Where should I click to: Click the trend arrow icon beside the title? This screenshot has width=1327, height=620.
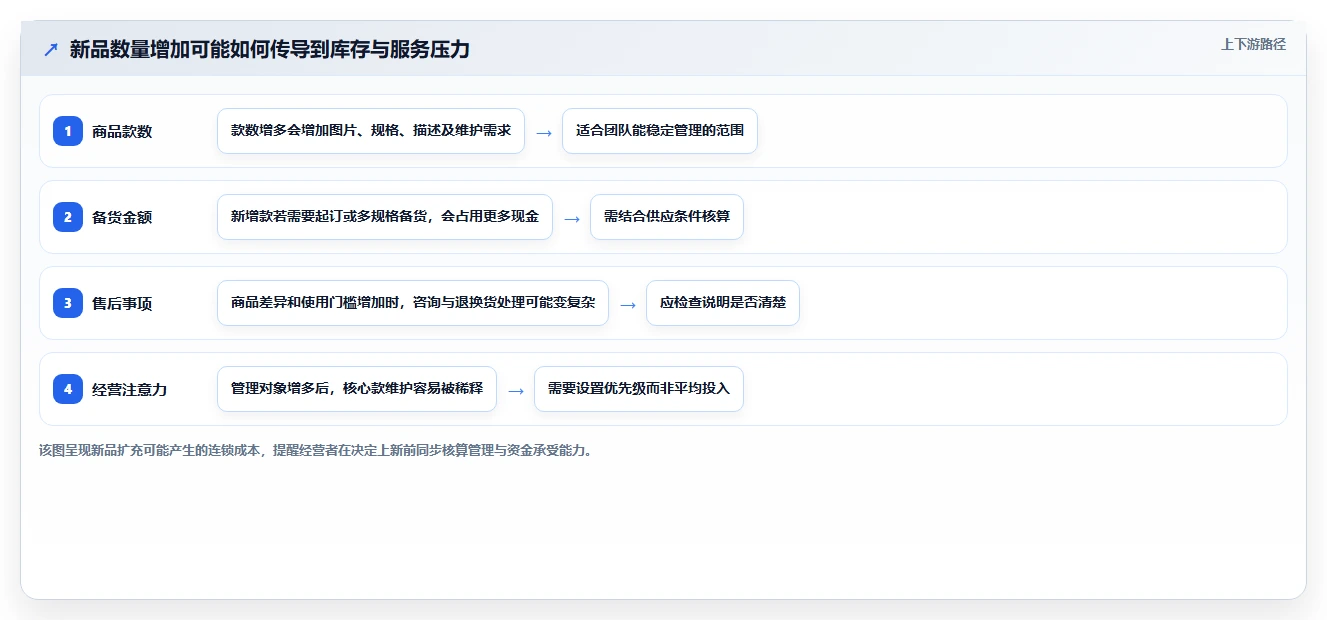click(51, 50)
